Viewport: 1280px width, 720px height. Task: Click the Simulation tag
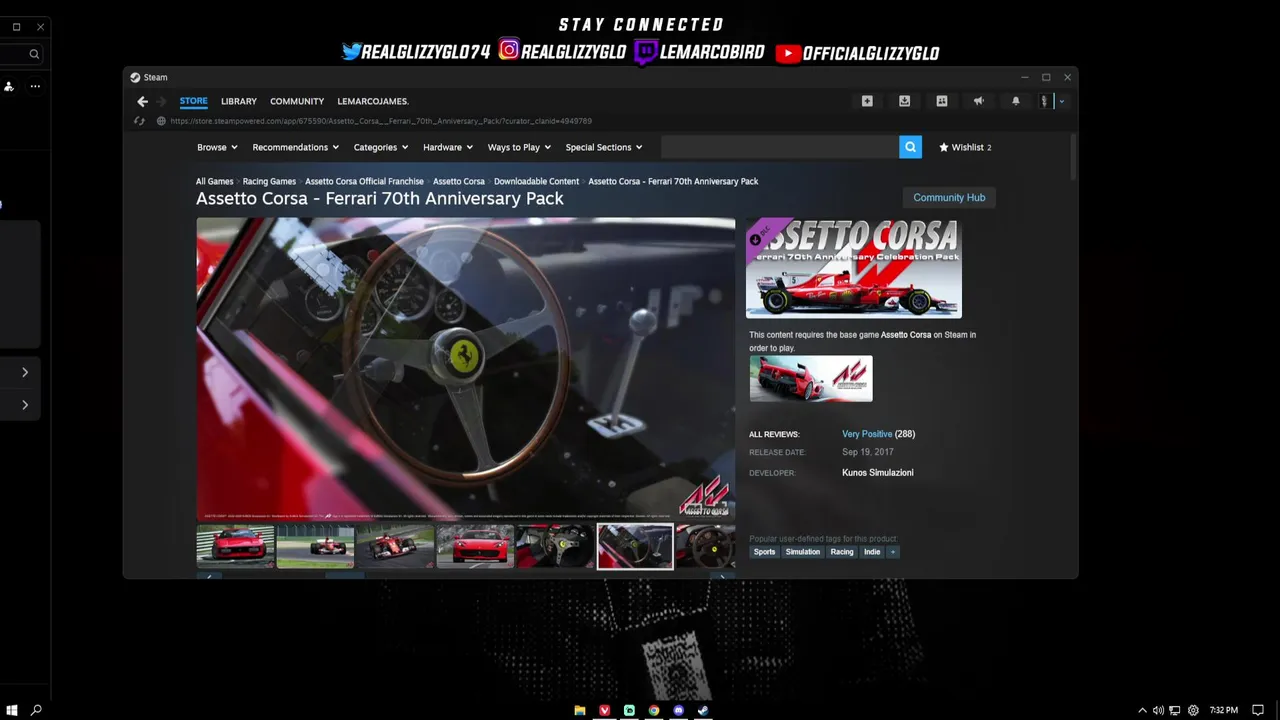click(802, 552)
